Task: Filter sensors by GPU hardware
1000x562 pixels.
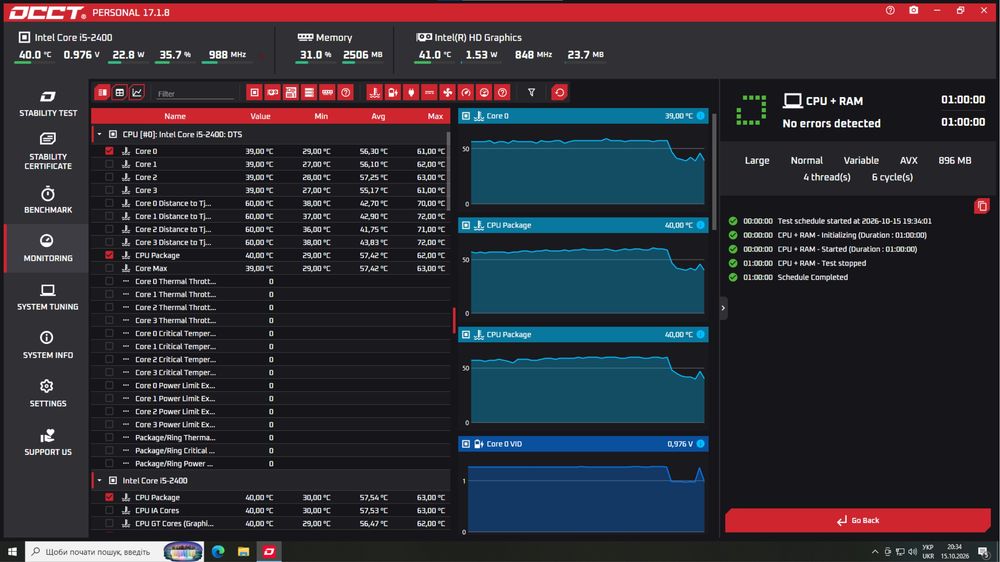Action: [272, 92]
